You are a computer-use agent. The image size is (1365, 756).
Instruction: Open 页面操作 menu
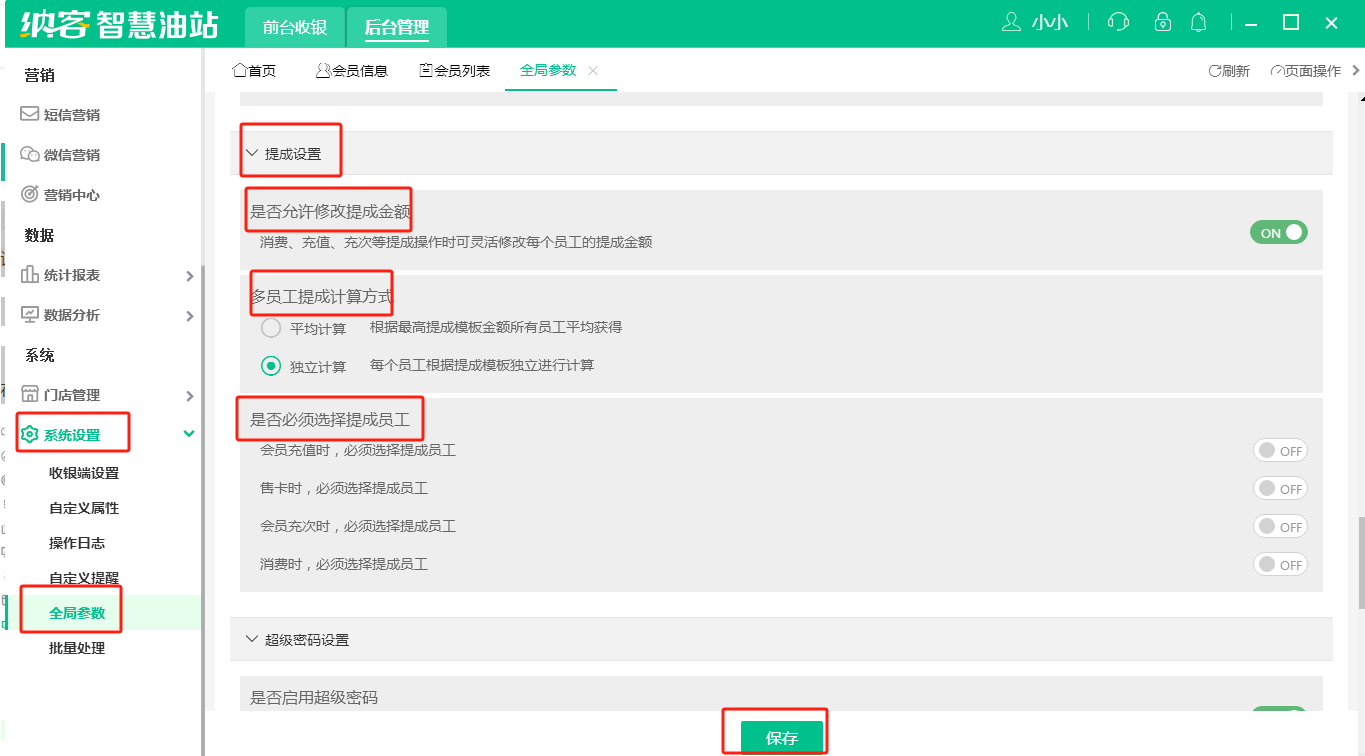[1306, 71]
